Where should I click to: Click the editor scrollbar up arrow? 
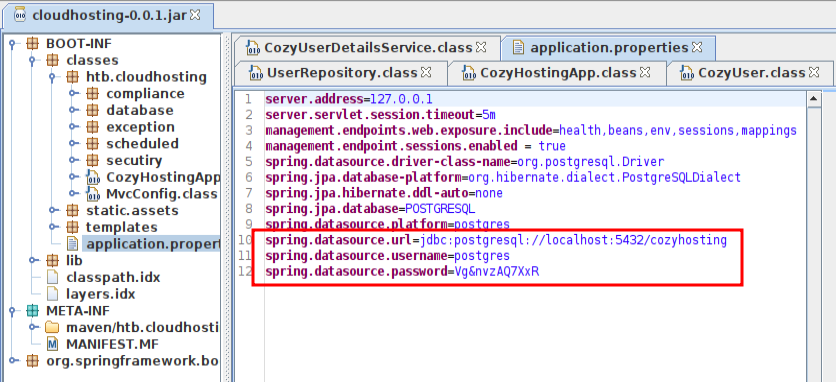coord(814,99)
